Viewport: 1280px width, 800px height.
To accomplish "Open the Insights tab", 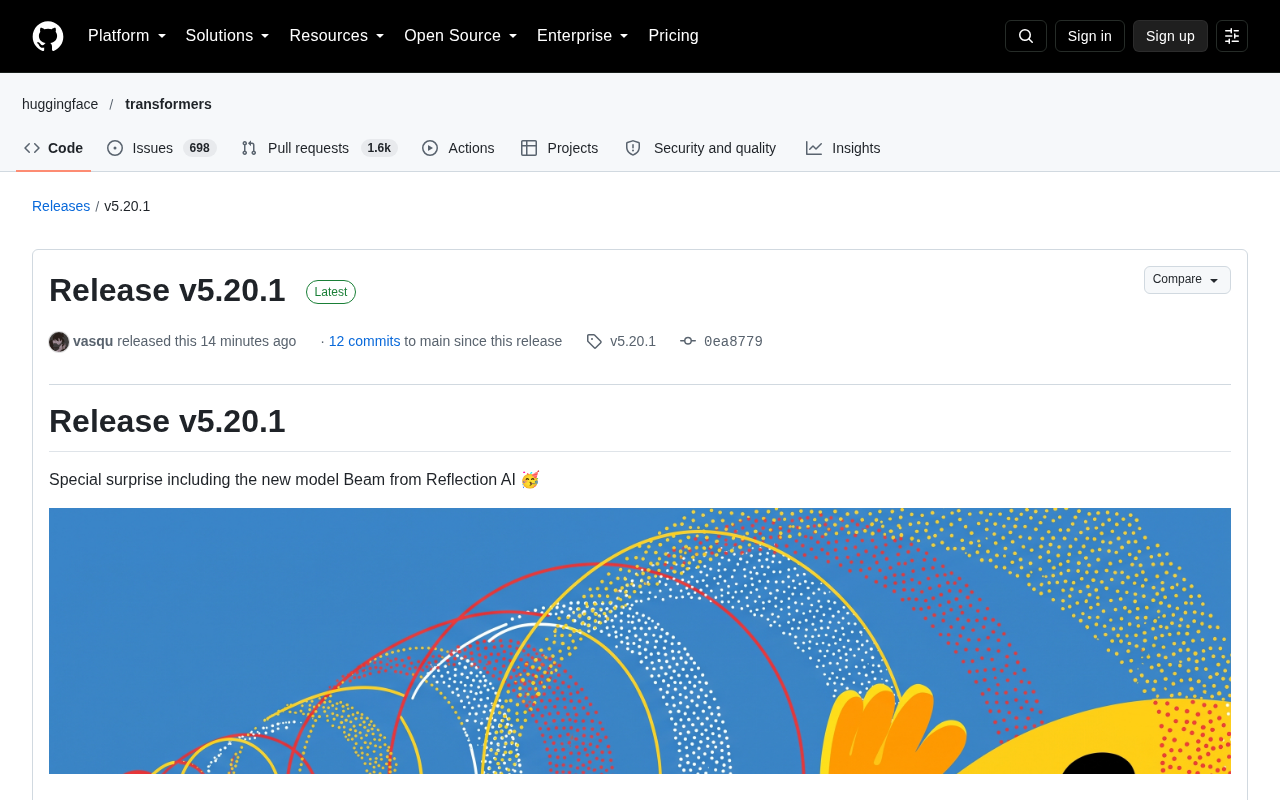I will coord(844,148).
